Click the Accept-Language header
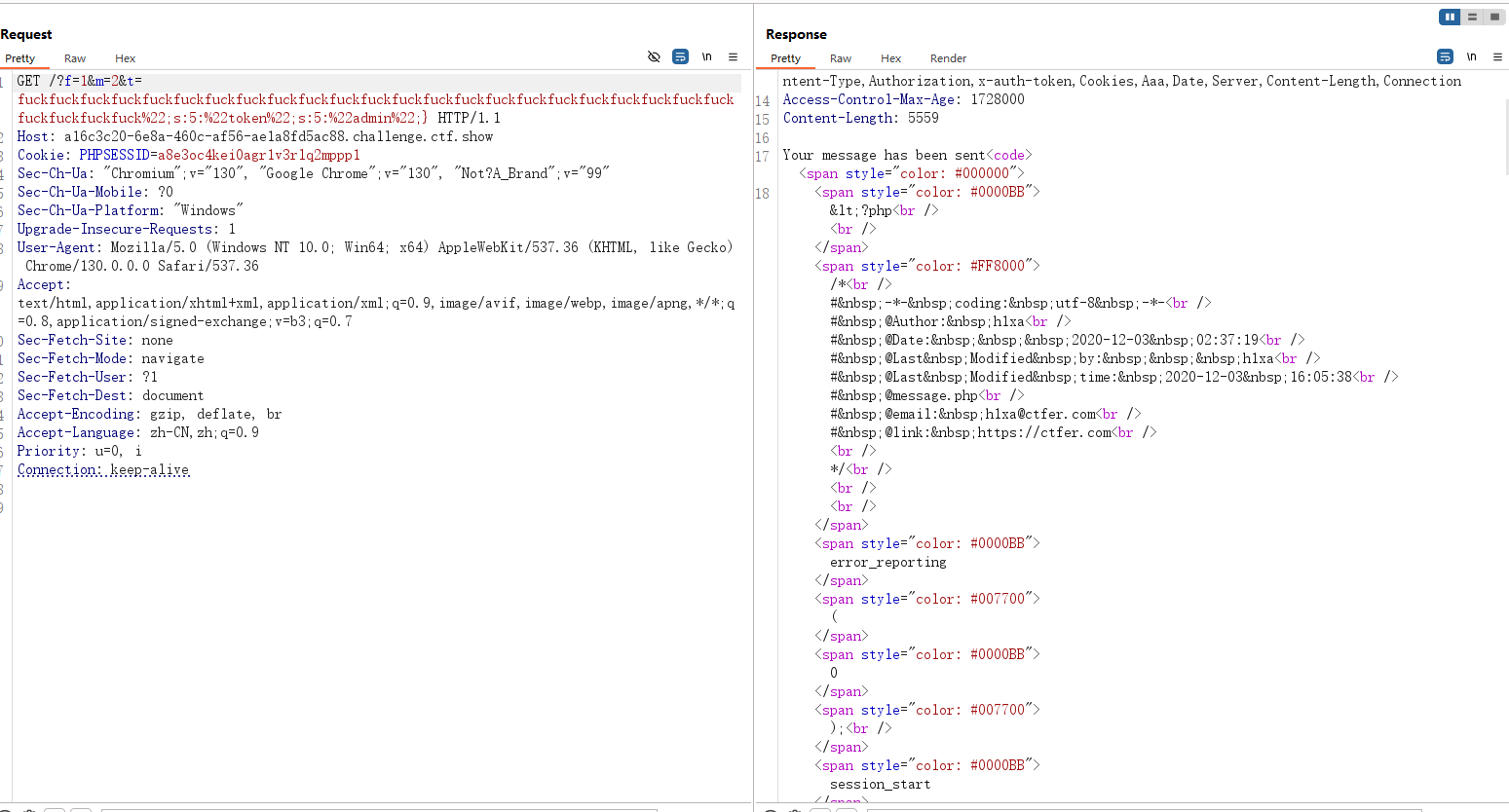The height and width of the screenshot is (812, 1509). [137, 432]
